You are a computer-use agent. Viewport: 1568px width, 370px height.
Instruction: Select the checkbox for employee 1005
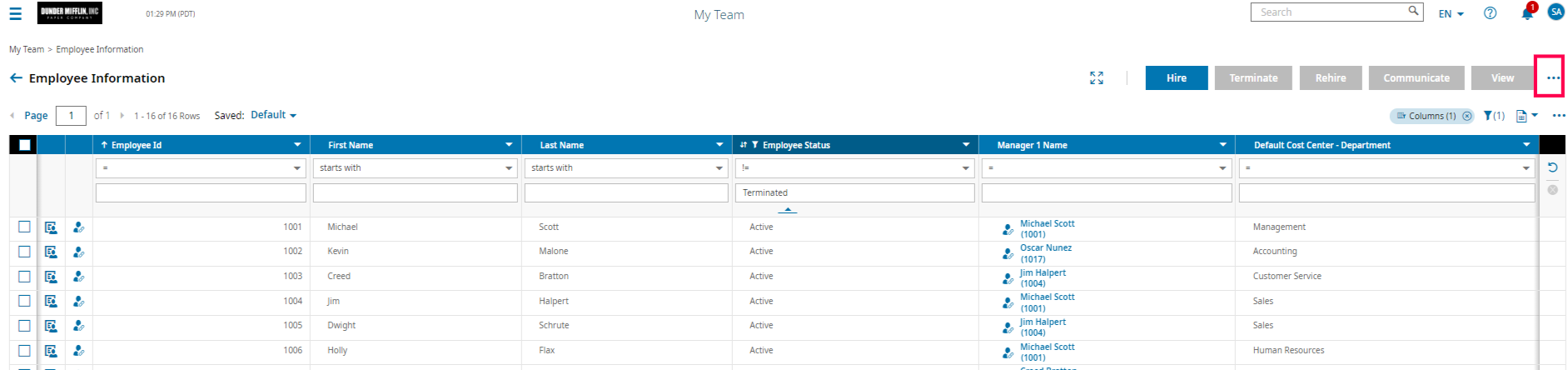click(24, 326)
